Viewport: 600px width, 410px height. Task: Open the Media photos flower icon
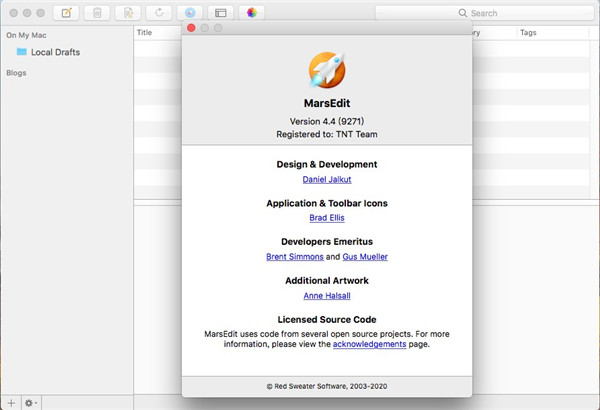(x=252, y=13)
